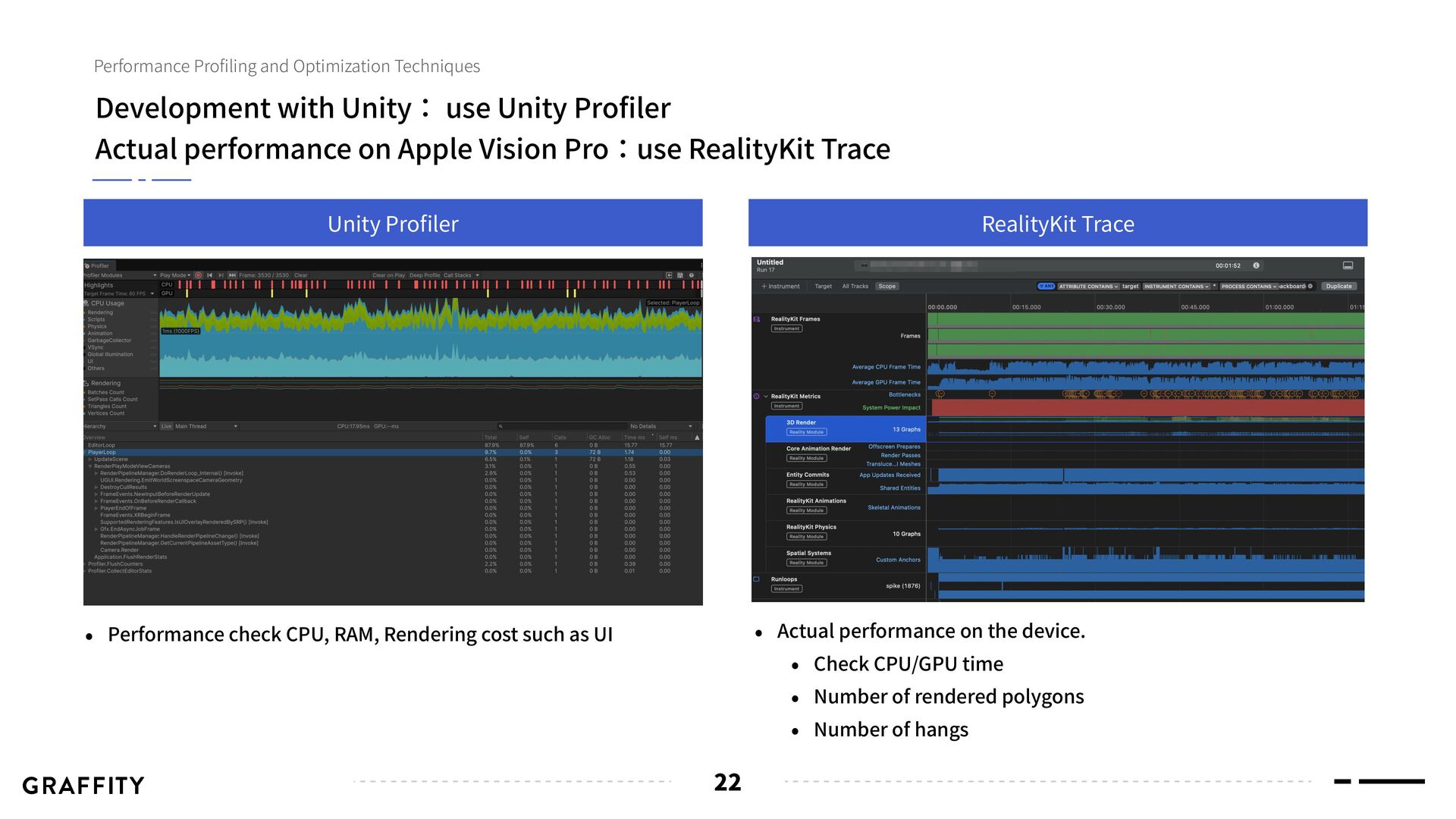Click the Duplicate button

1338,286
